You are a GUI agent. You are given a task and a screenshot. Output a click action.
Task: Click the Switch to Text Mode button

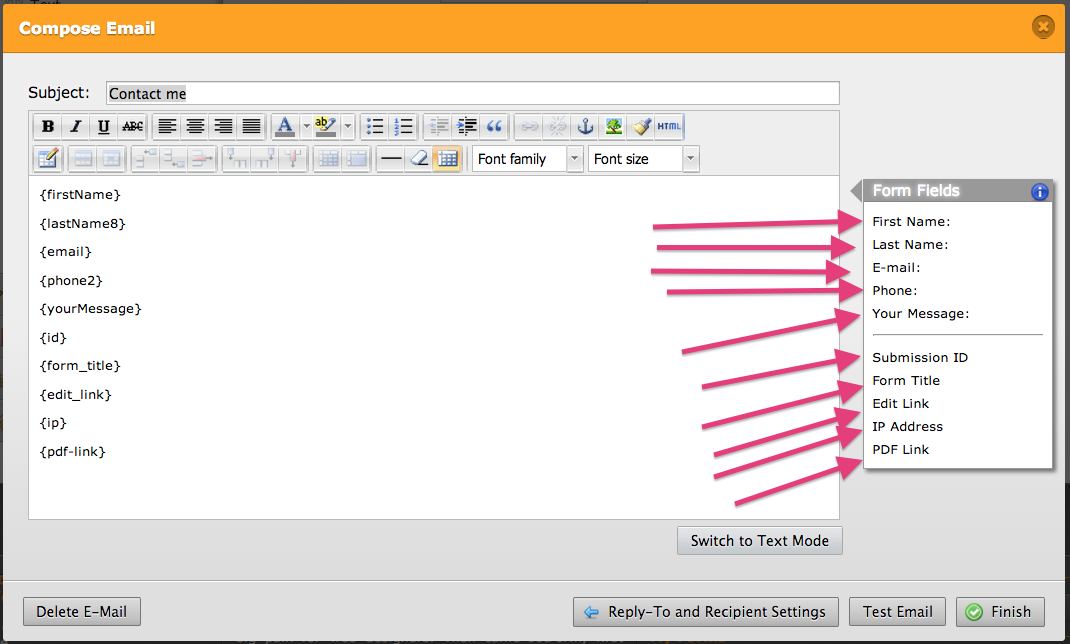point(759,541)
